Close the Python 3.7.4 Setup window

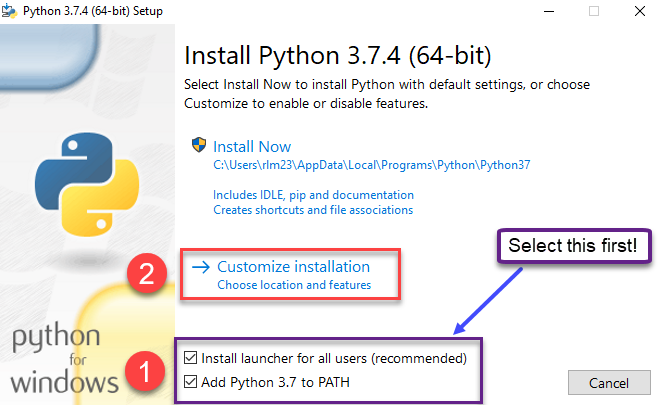[638, 11]
